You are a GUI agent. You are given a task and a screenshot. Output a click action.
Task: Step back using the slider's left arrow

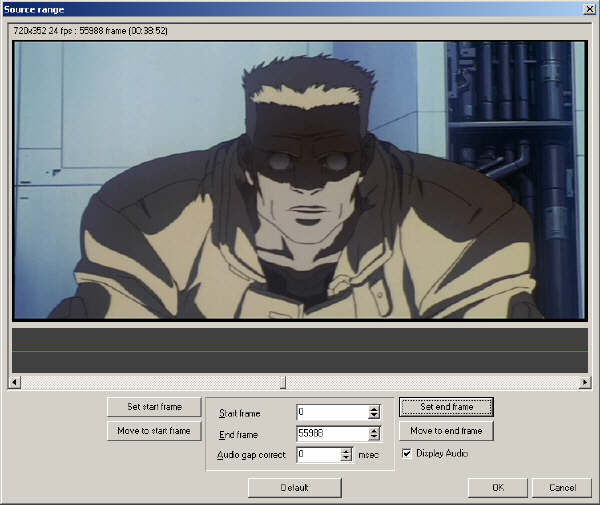15,382
